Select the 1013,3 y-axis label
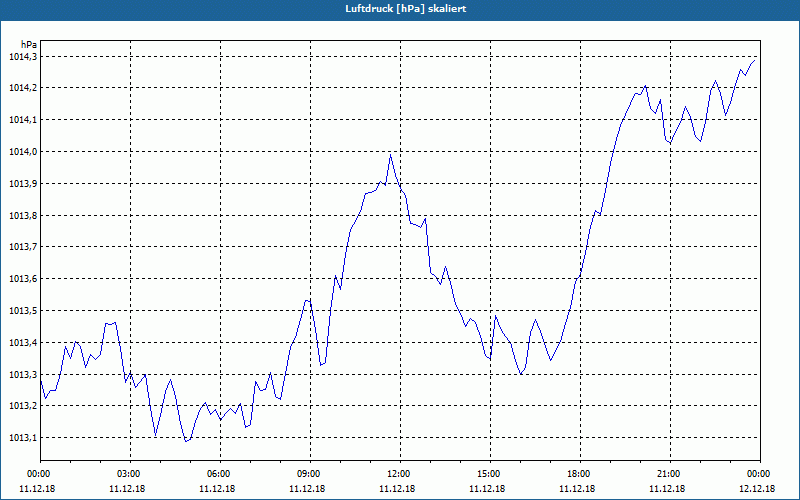The image size is (800, 500). 23,374
